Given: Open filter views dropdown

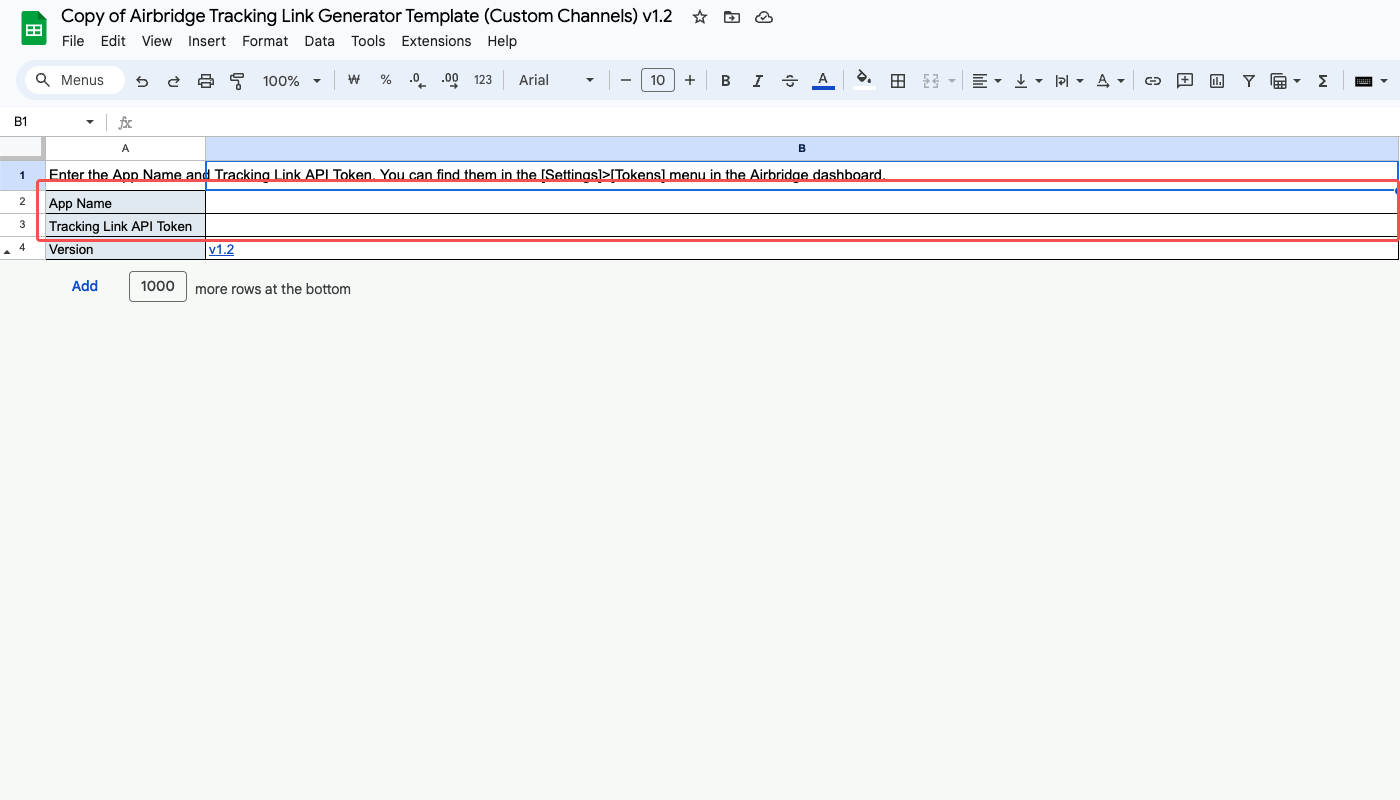Looking at the screenshot, I should pos(1285,81).
